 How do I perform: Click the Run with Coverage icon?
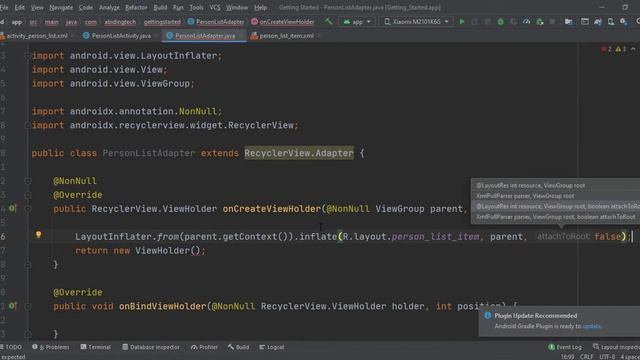point(513,22)
